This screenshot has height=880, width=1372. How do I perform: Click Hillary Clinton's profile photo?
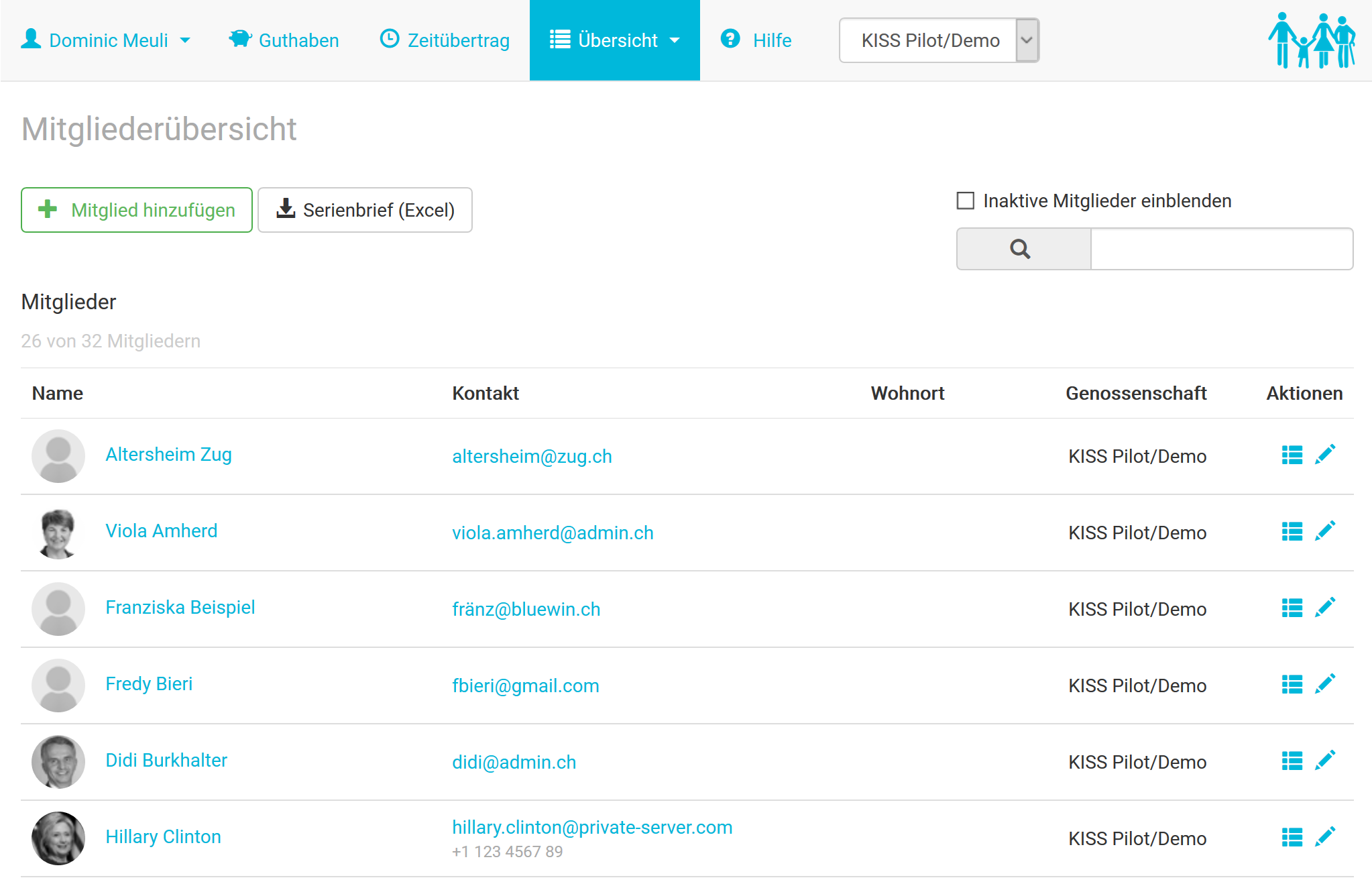coord(58,838)
